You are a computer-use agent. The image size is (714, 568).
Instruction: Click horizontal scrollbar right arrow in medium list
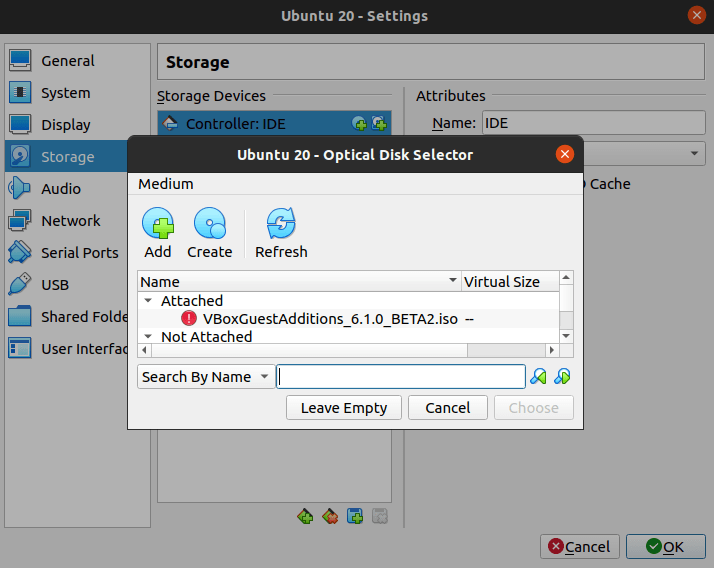point(552,350)
